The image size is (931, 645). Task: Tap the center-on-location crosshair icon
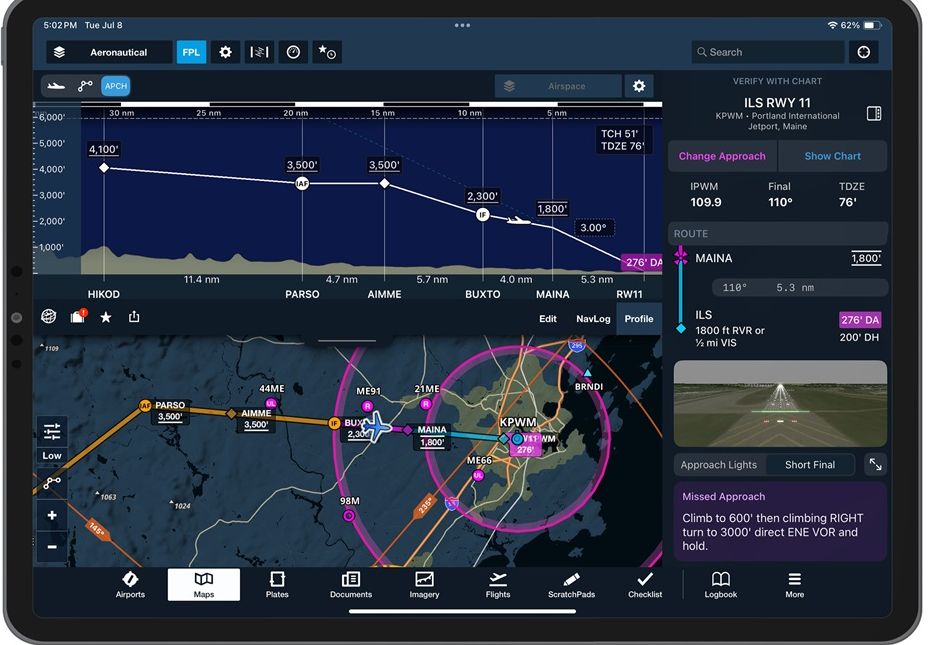[863, 52]
